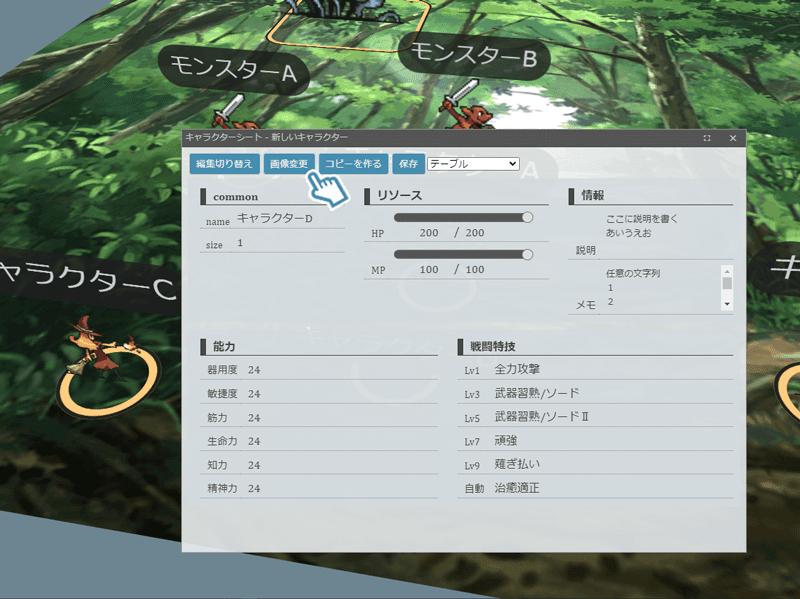The image size is (800, 599).
Task: Click the Lv1 全力攻撃 skill entry
Action: tap(595, 369)
